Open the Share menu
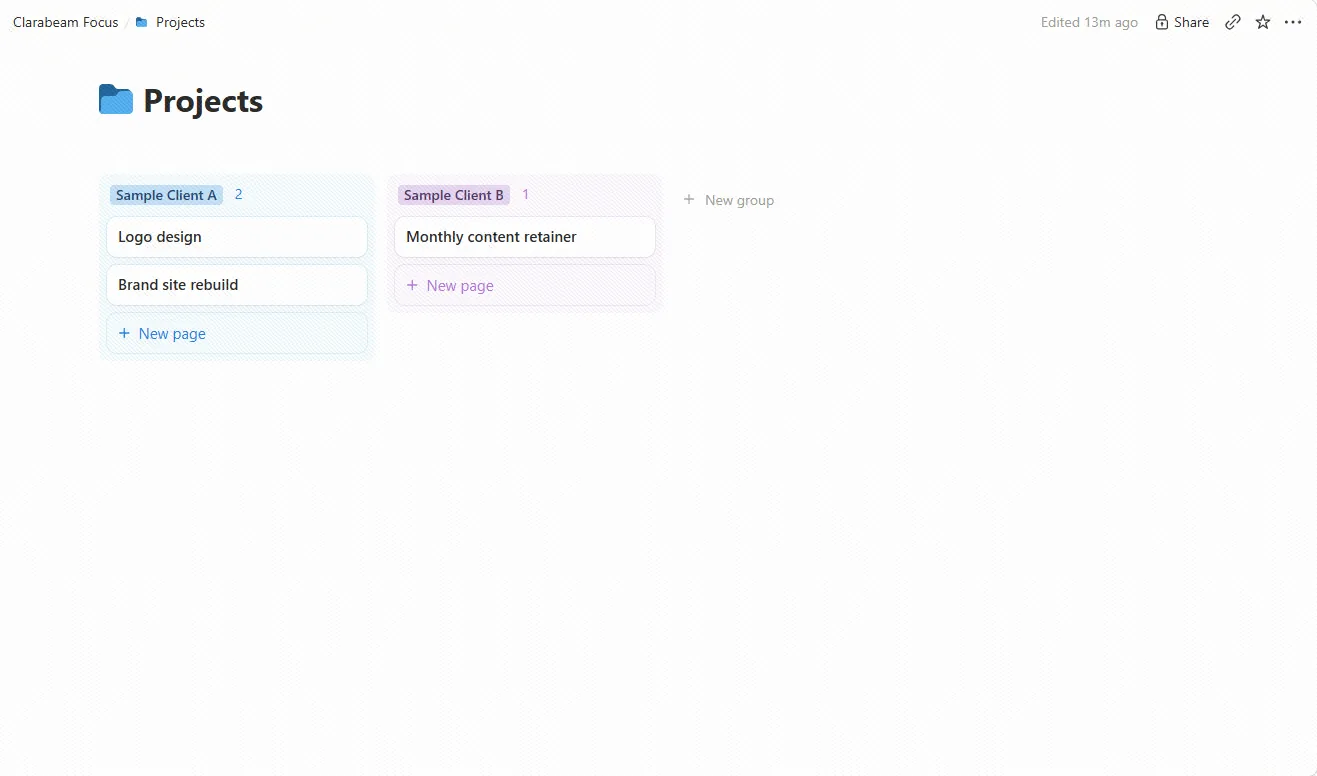This screenshot has height=776, width=1317. pos(1182,22)
